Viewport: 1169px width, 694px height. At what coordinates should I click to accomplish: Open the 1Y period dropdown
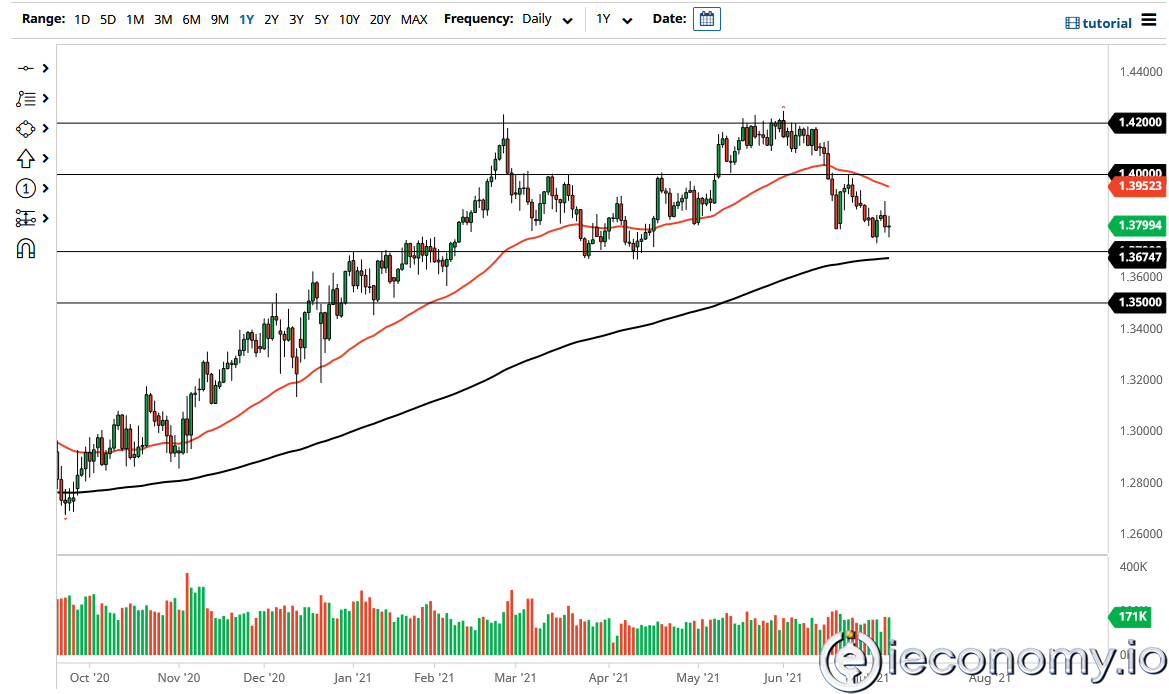615,18
